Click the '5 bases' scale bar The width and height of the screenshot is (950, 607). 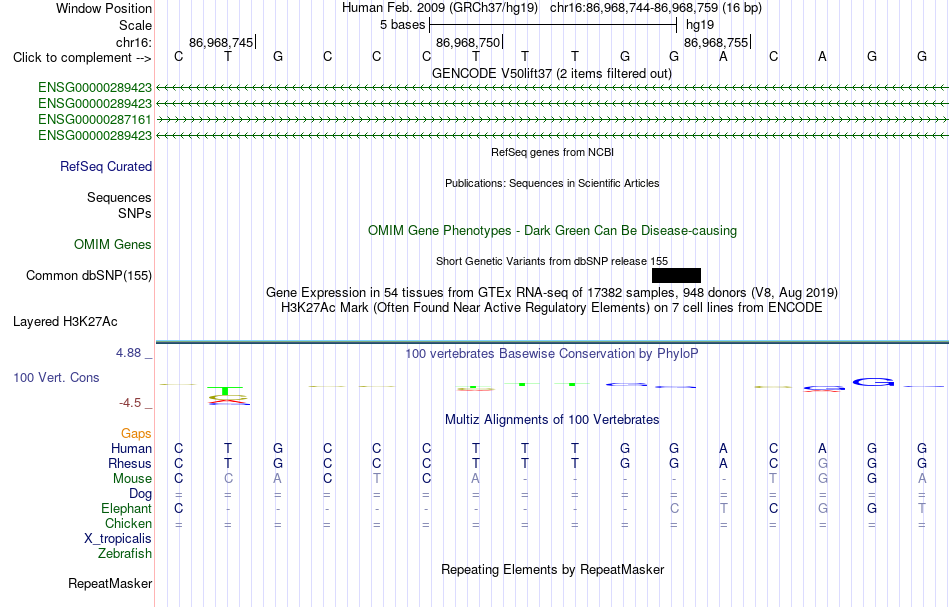click(x=553, y=25)
